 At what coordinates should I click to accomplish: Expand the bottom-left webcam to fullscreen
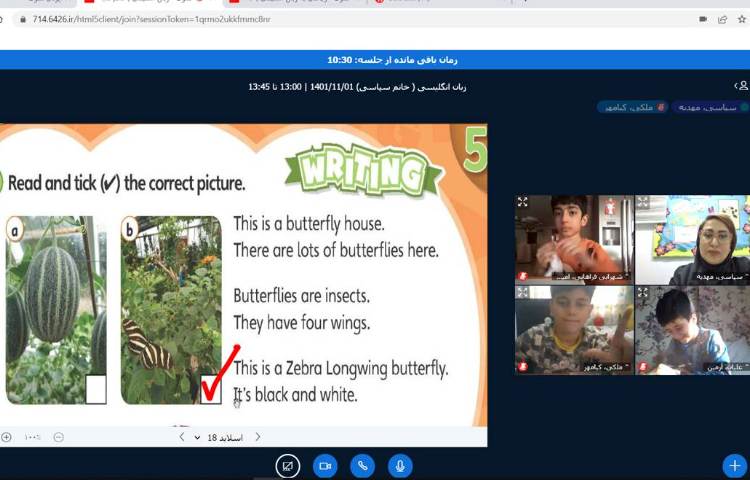(x=523, y=293)
